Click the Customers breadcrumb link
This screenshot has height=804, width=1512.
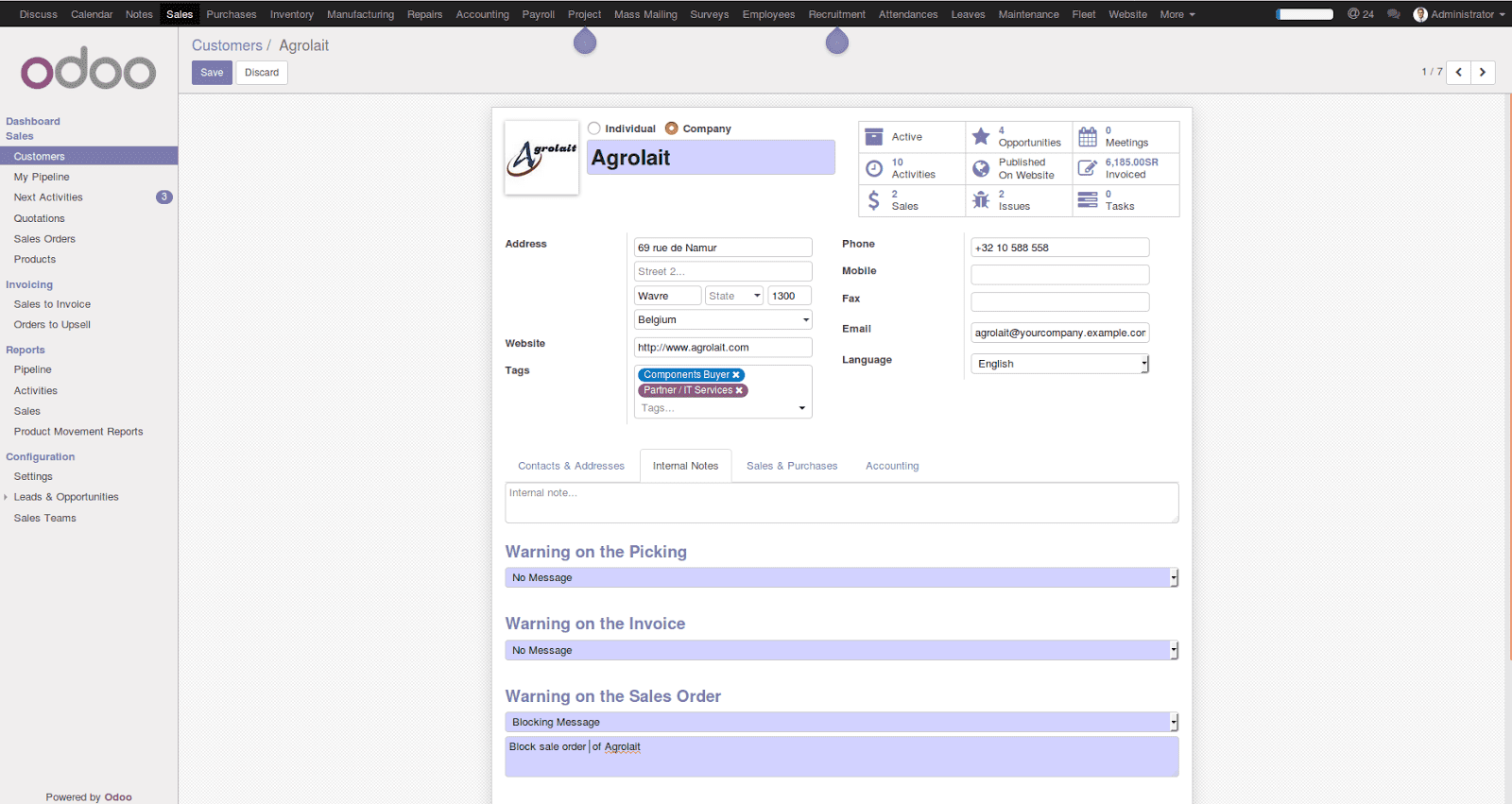click(x=227, y=45)
